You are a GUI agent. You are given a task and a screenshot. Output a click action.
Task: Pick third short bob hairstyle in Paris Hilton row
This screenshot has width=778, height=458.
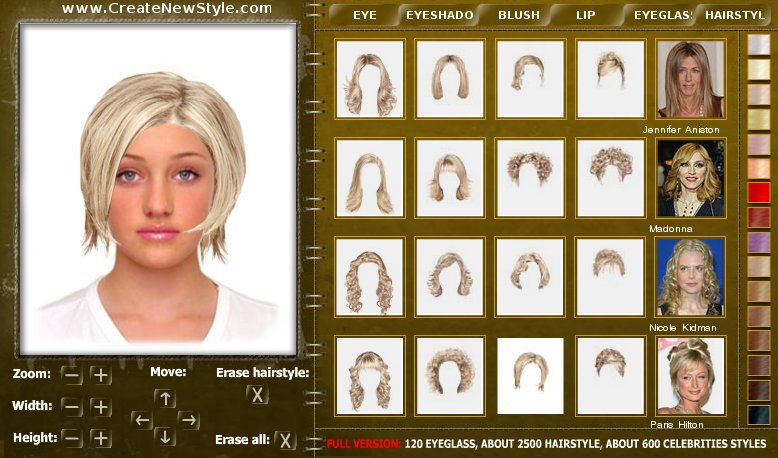click(530, 376)
